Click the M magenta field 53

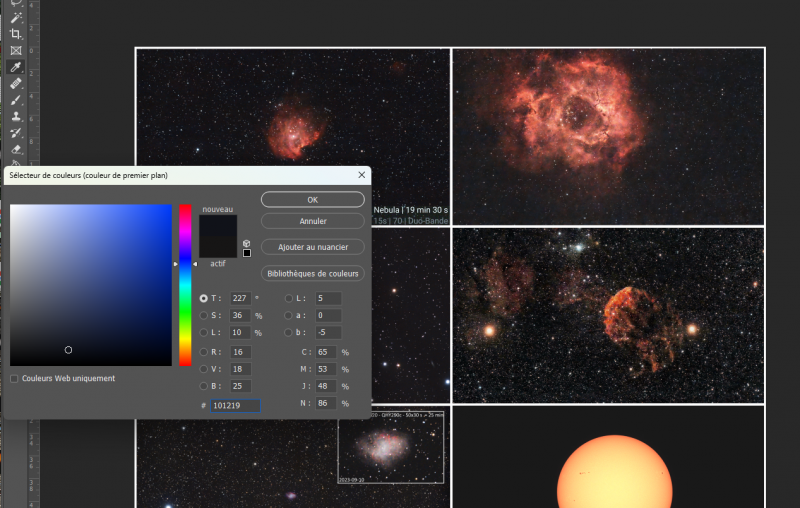pyautogui.click(x=326, y=369)
